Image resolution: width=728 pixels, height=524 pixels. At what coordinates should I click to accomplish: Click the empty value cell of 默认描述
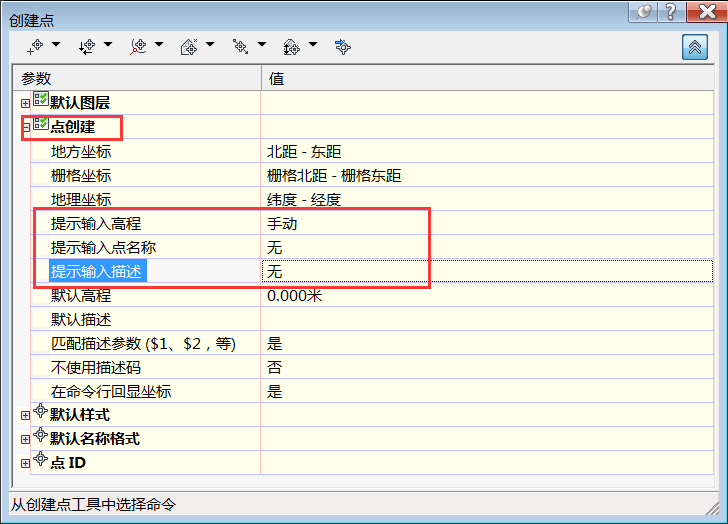[487, 319]
